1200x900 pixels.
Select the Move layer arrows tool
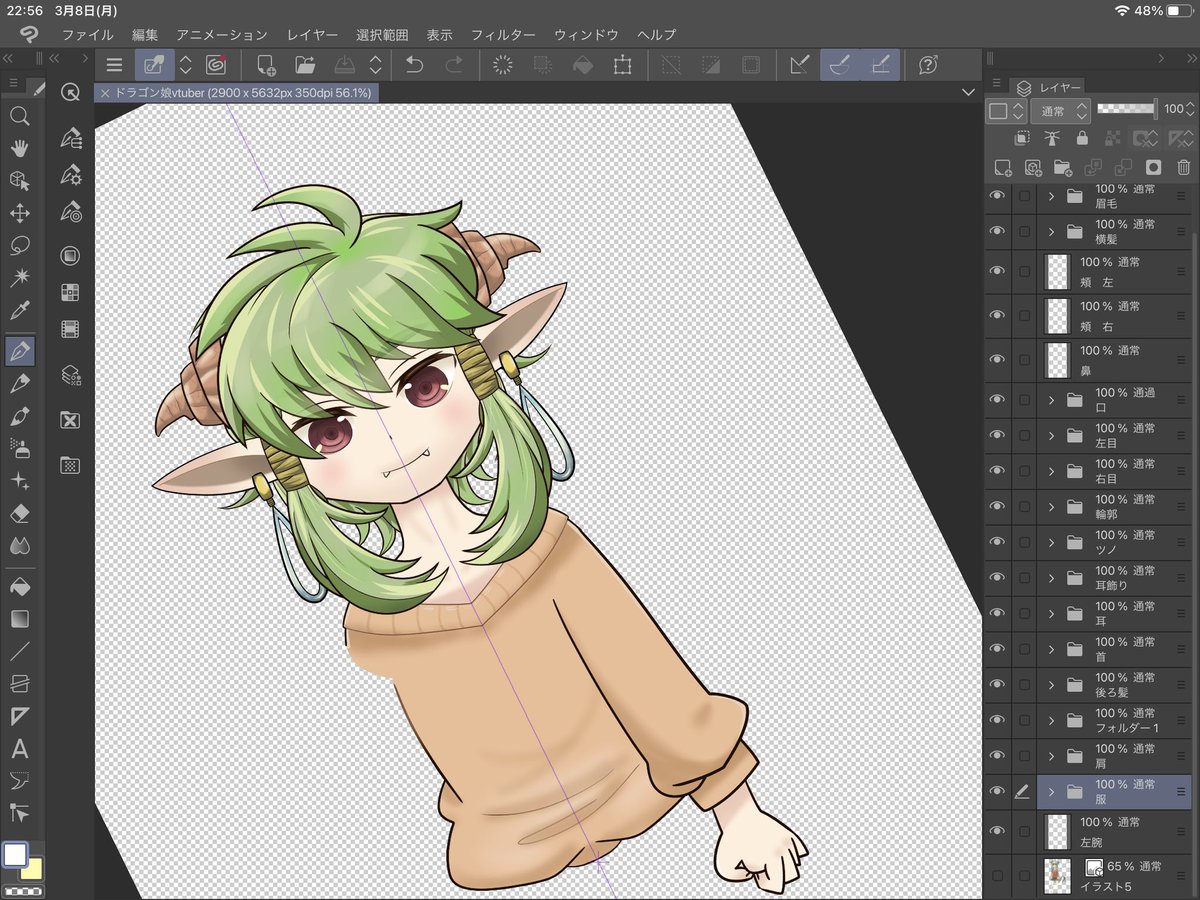click(x=19, y=213)
